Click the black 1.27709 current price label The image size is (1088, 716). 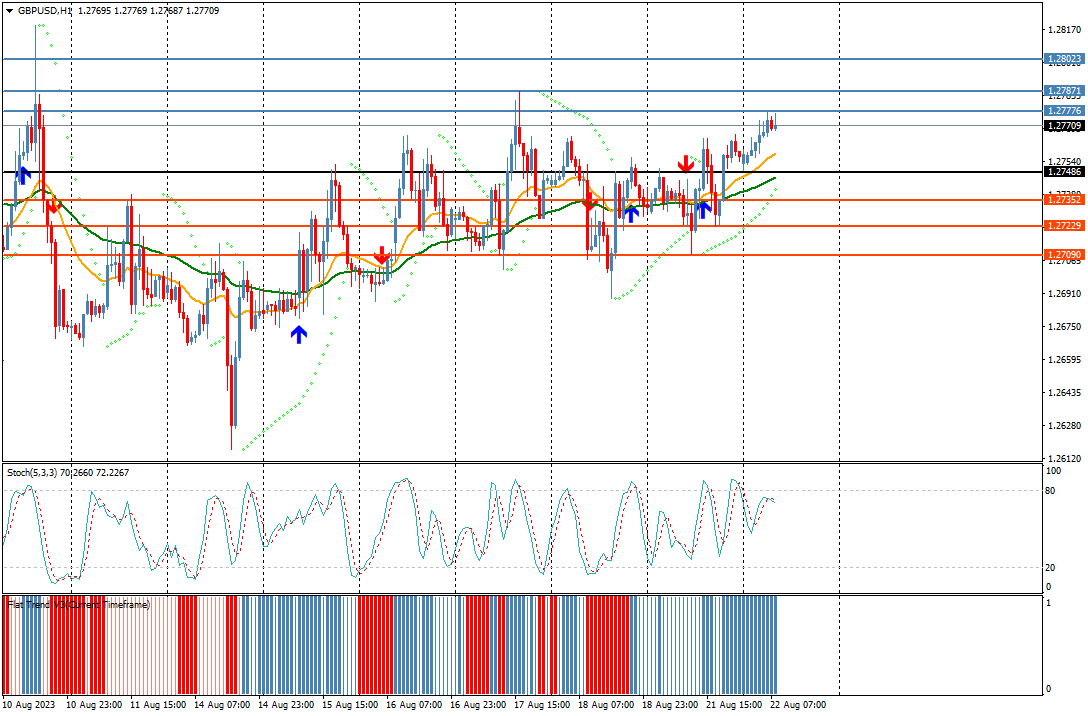pyautogui.click(x=1064, y=126)
